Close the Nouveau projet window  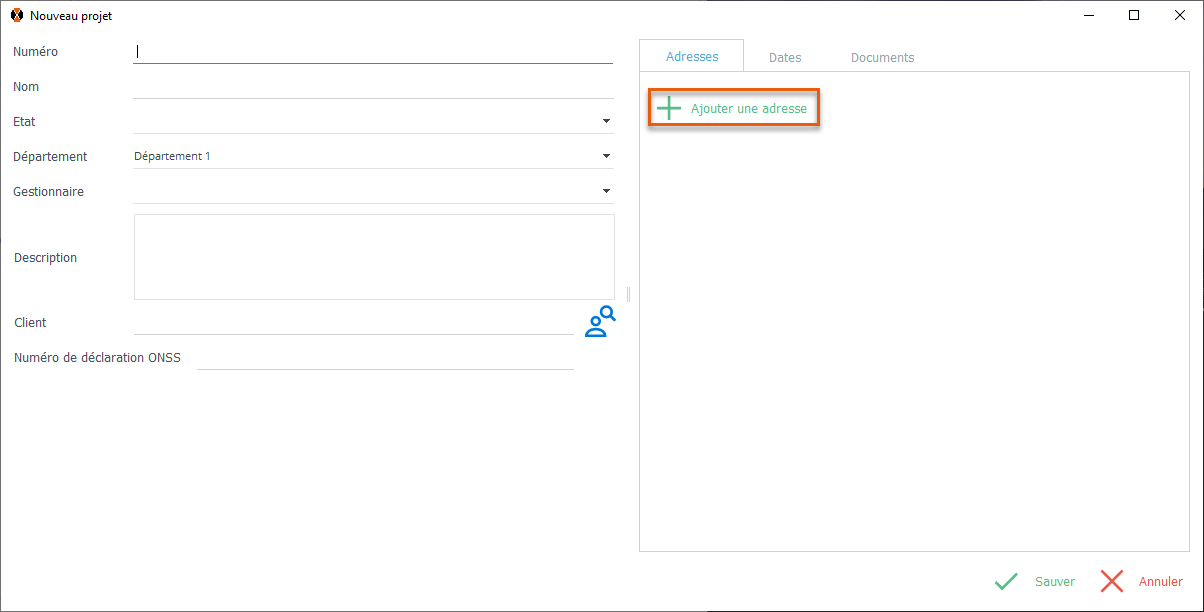tap(1180, 15)
